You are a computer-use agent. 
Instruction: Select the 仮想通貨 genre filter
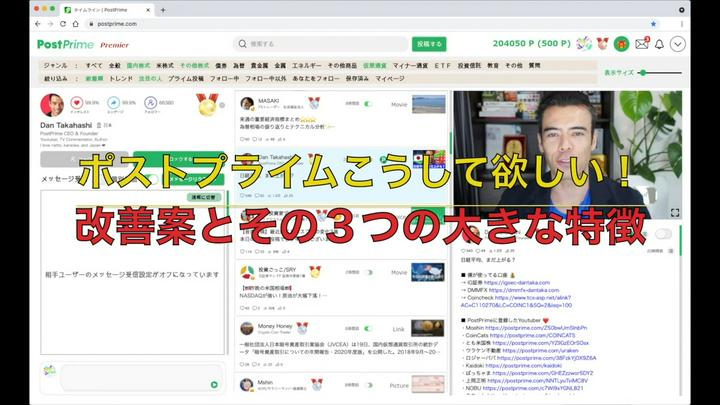(375, 66)
